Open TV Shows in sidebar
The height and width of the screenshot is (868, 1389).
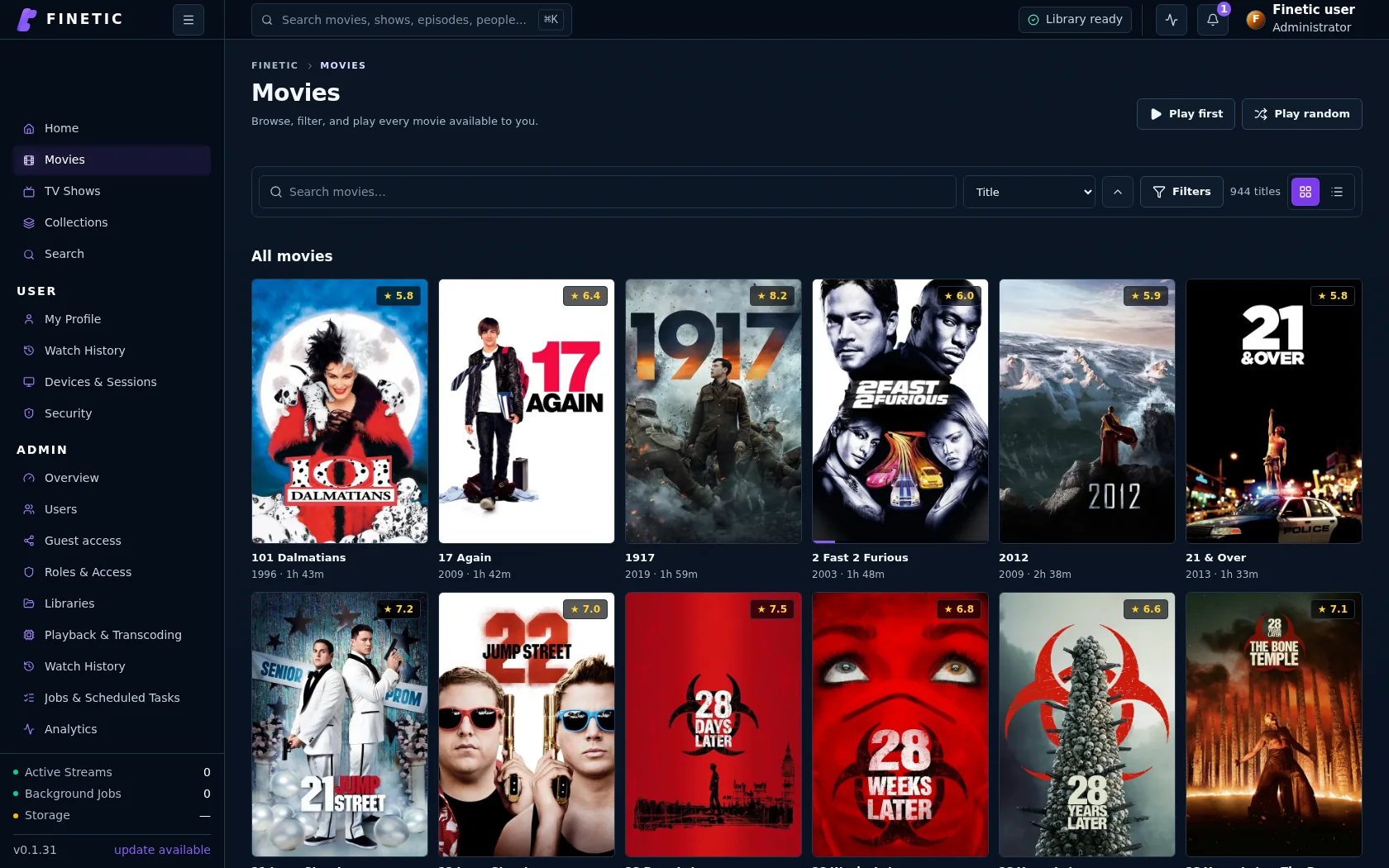point(112,191)
